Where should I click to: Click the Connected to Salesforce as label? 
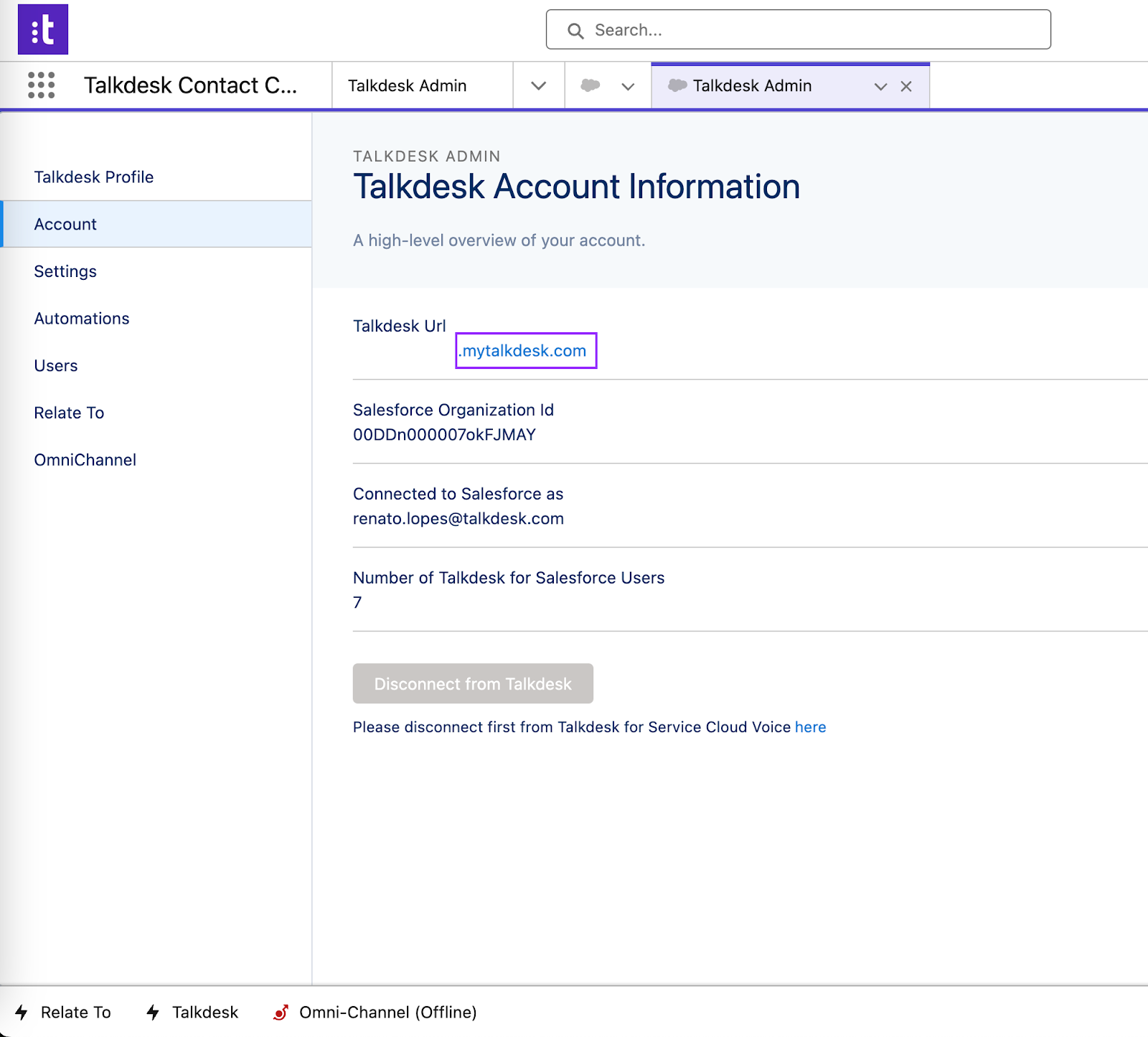click(x=458, y=494)
